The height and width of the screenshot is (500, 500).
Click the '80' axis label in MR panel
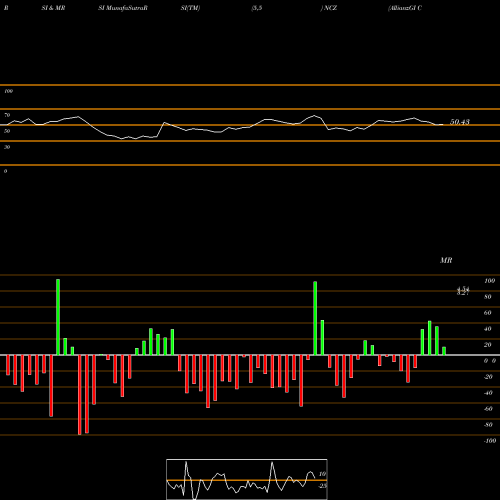click(488, 297)
